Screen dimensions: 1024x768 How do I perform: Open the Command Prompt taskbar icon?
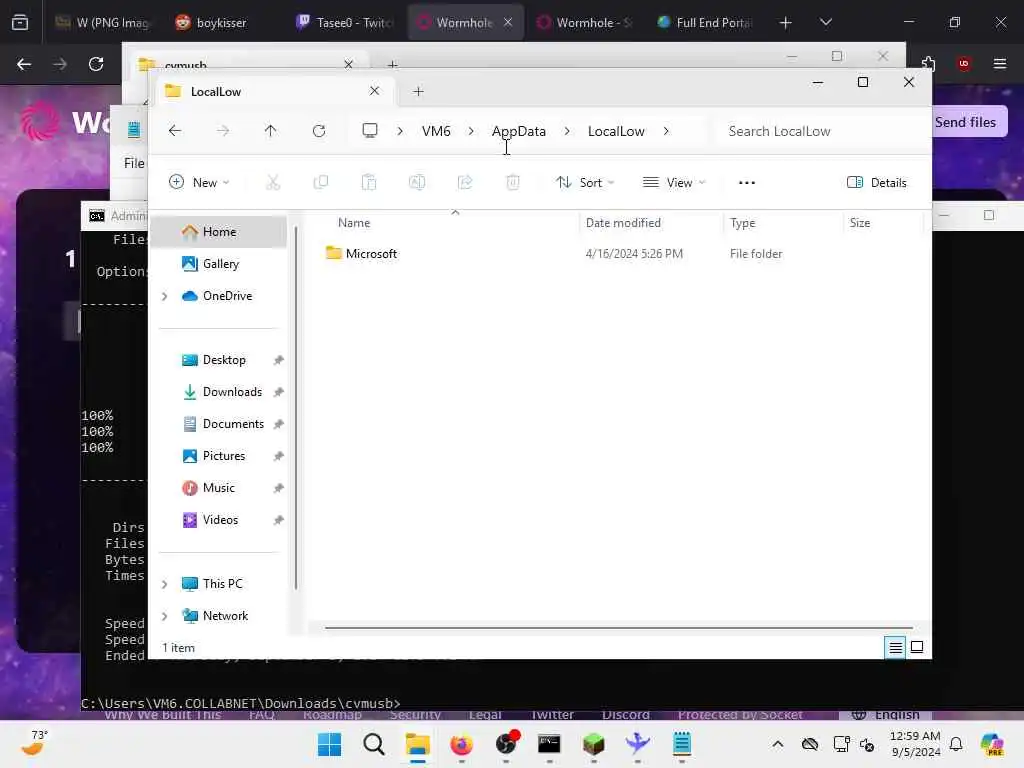(x=549, y=744)
